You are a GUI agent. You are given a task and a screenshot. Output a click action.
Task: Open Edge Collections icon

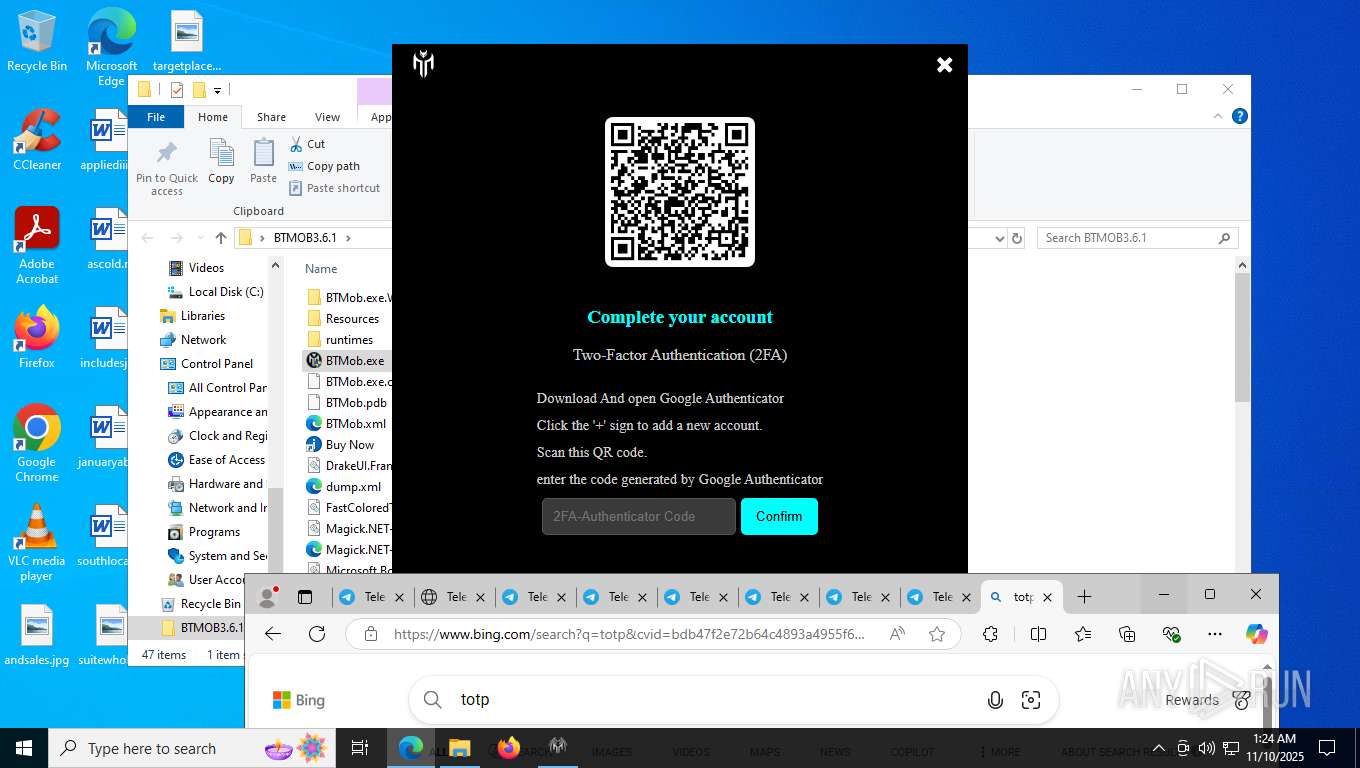[x=1127, y=634]
